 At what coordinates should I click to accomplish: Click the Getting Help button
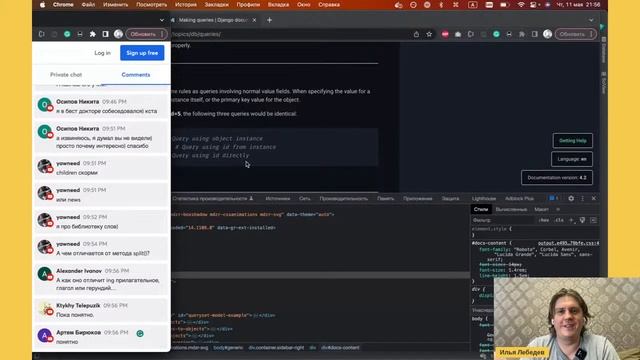(573, 141)
